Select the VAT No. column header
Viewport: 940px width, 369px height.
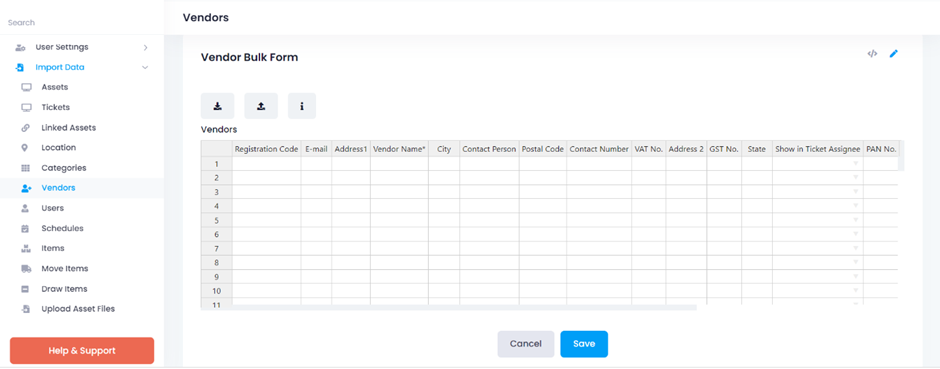[x=648, y=149]
